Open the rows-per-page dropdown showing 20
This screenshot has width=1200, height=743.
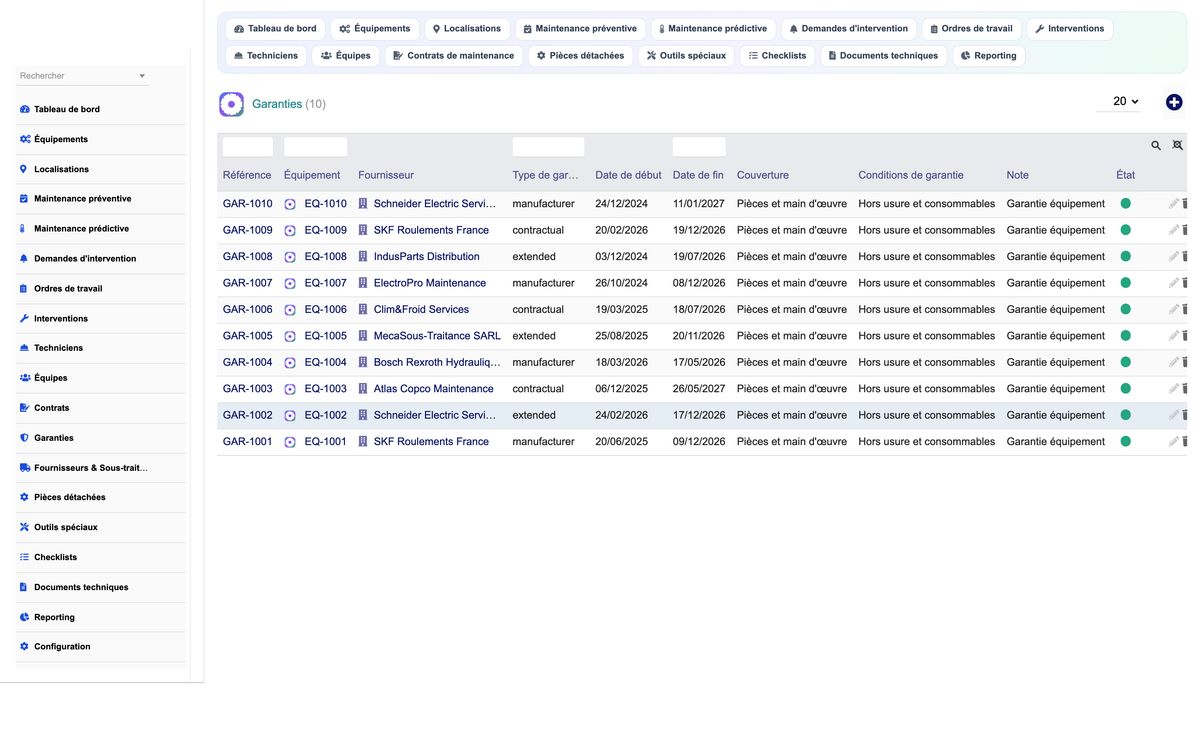(x=1118, y=101)
